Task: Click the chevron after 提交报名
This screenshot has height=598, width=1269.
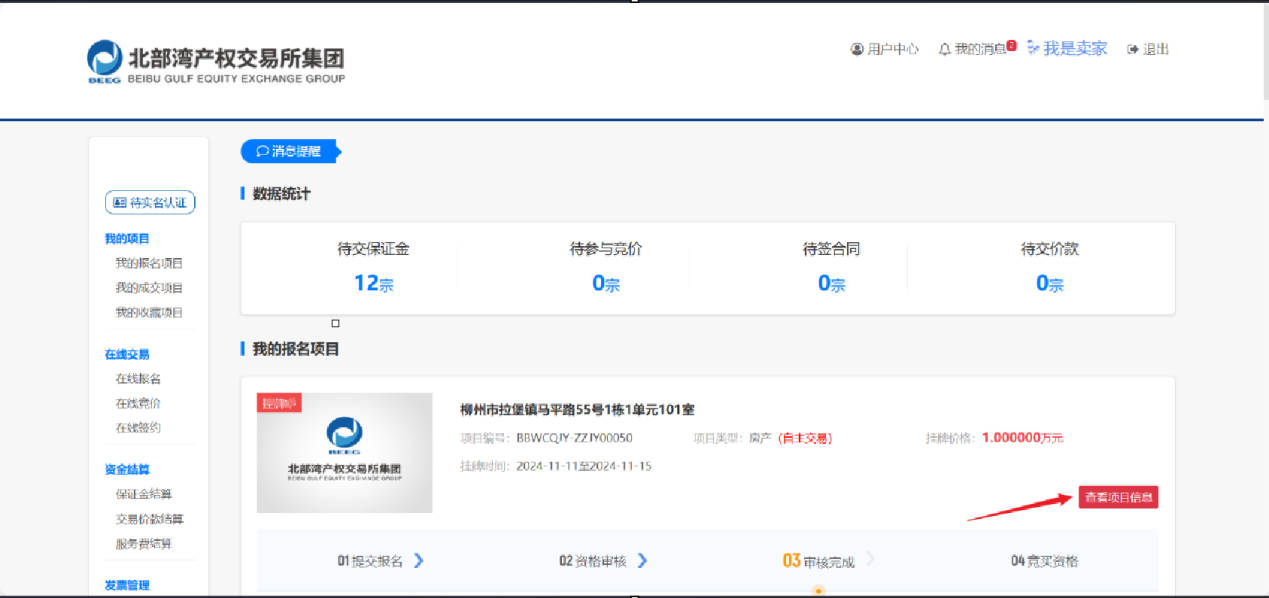Action: pyautogui.click(x=419, y=560)
